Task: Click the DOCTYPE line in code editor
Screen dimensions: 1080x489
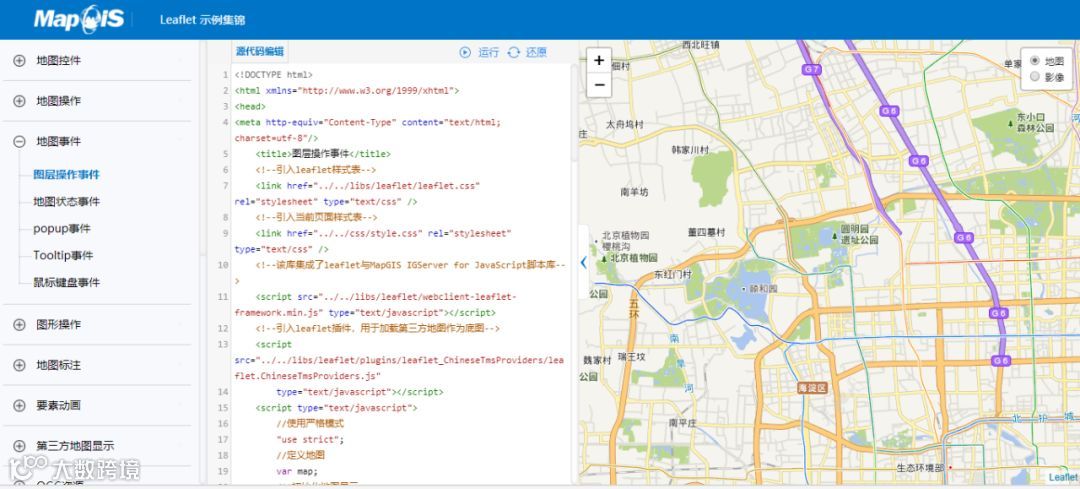Action: coord(273,74)
